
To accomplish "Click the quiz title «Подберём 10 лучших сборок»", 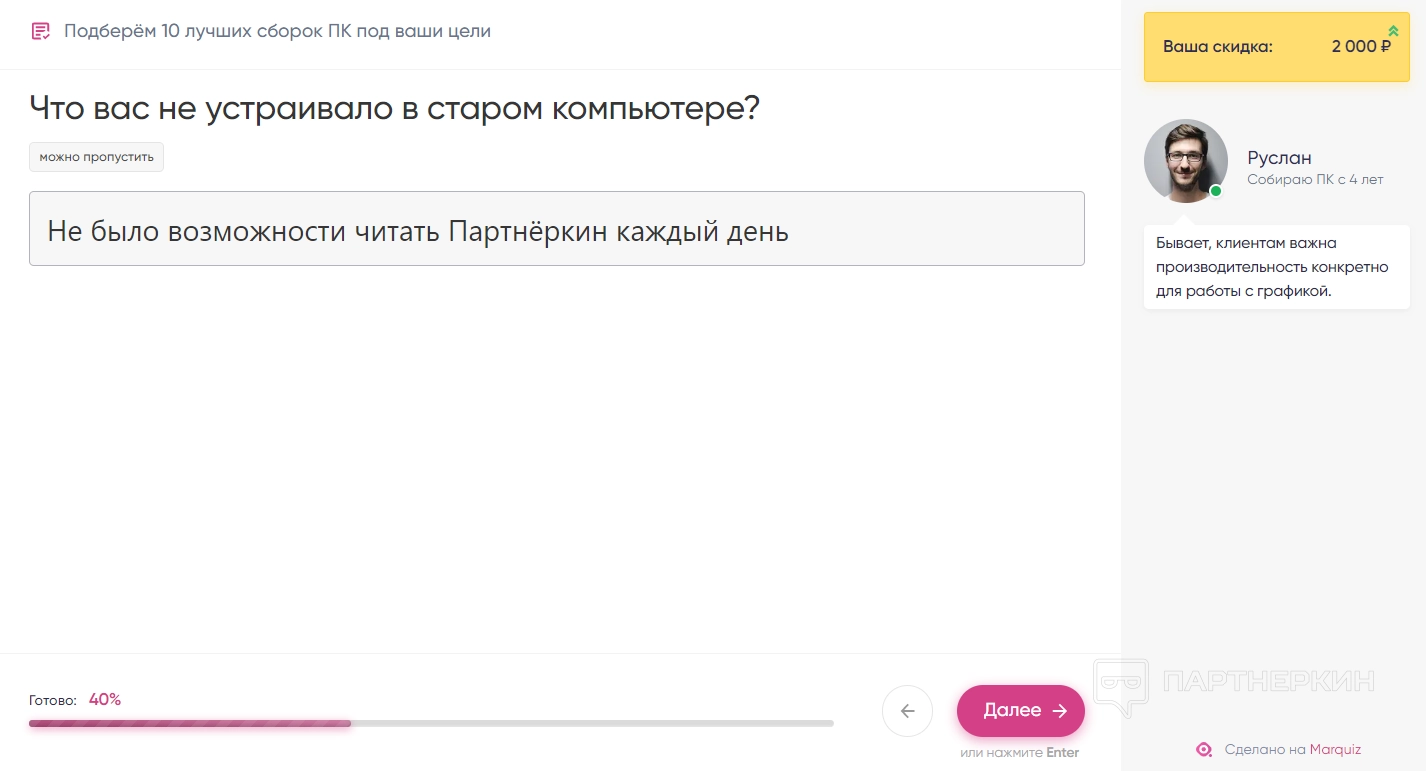I will [277, 31].
